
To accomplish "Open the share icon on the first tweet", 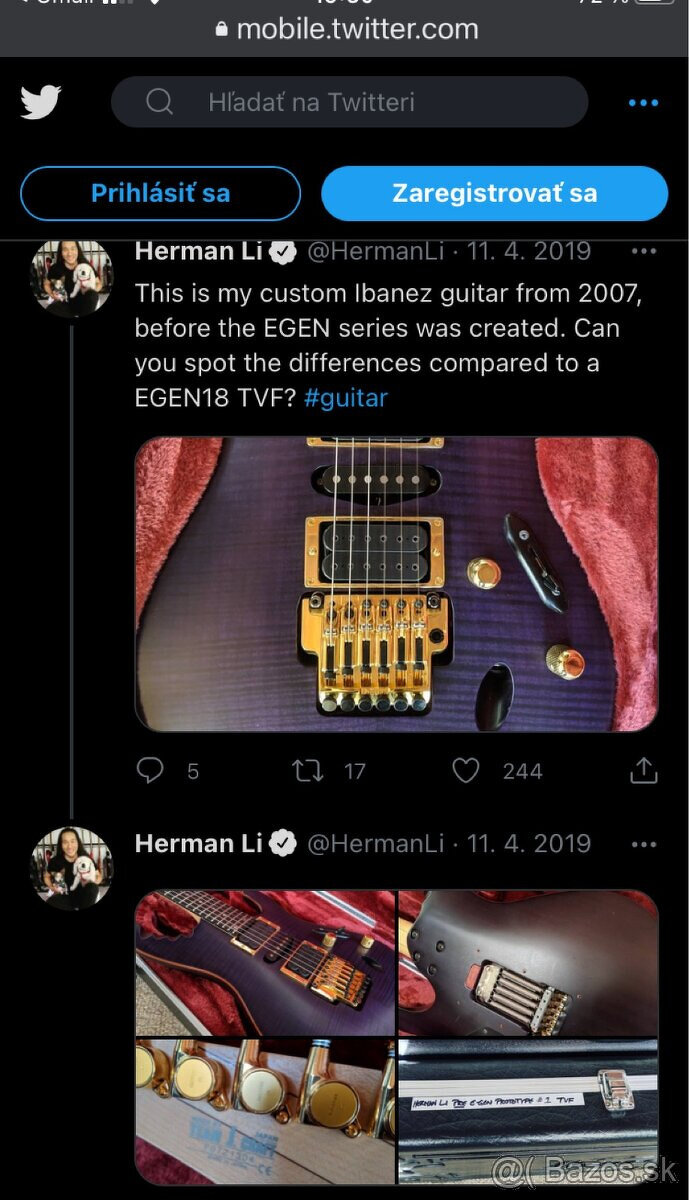I will (644, 770).
